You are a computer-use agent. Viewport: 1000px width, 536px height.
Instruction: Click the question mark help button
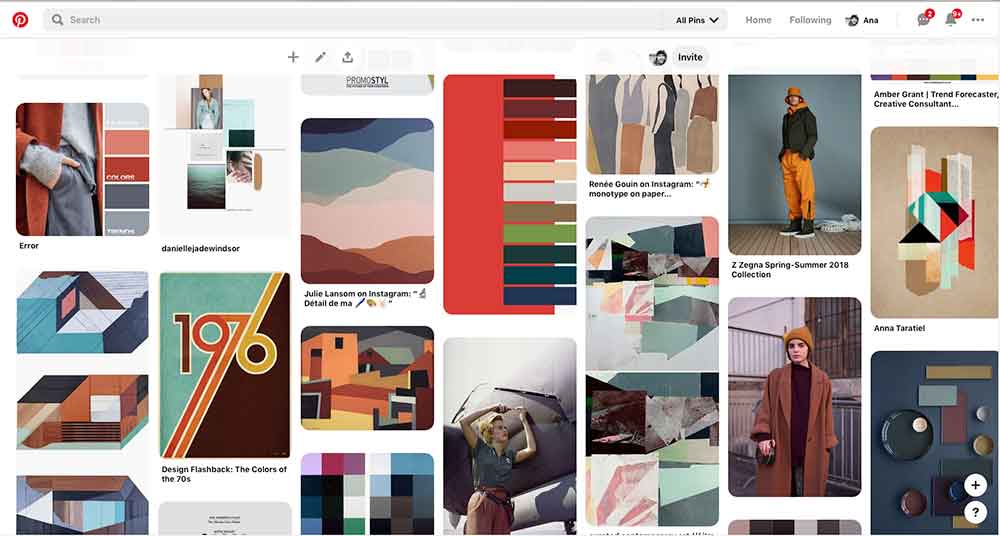click(x=975, y=512)
